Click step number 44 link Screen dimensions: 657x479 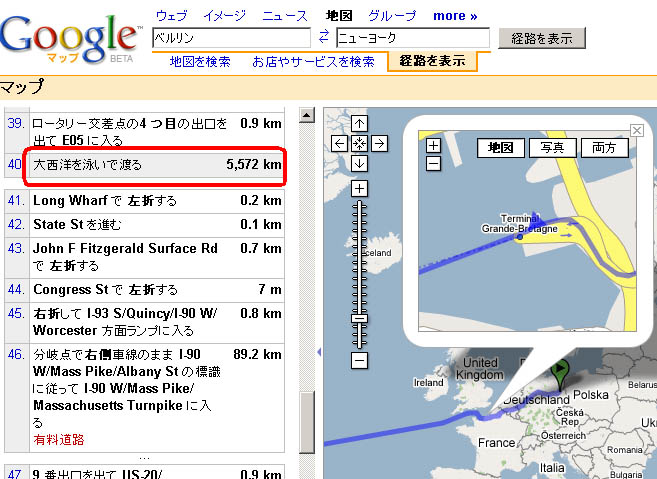tap(16, 289)
